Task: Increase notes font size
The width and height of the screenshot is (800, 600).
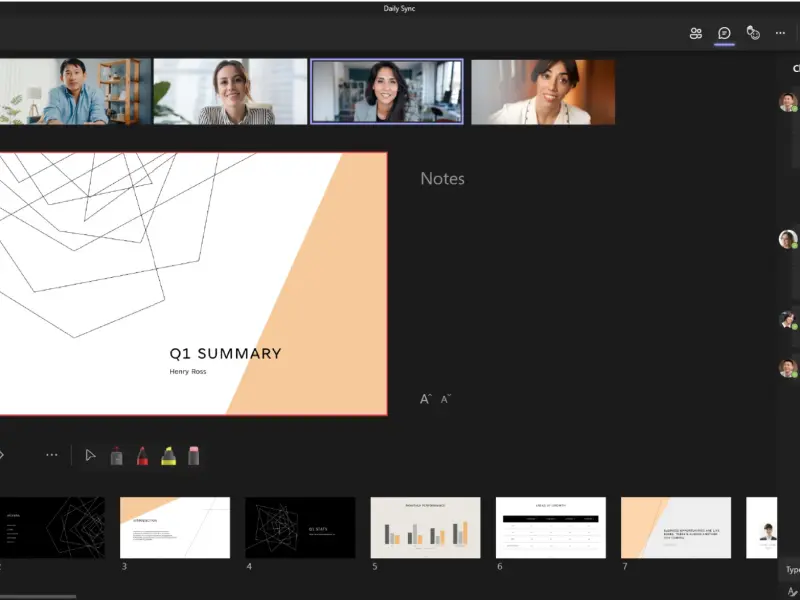Action: pyautogui.click(x=426, y=399)
